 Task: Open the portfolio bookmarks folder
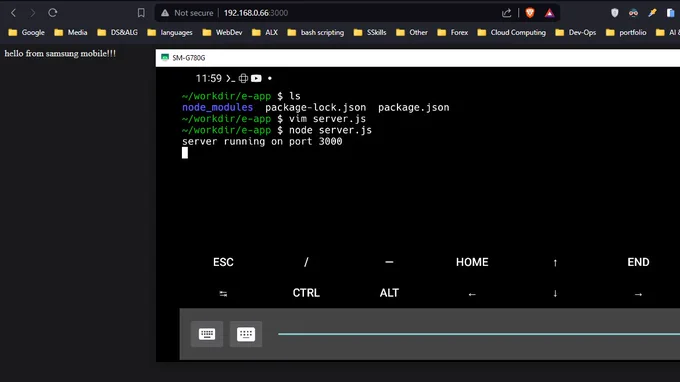[x=626, y=33]
